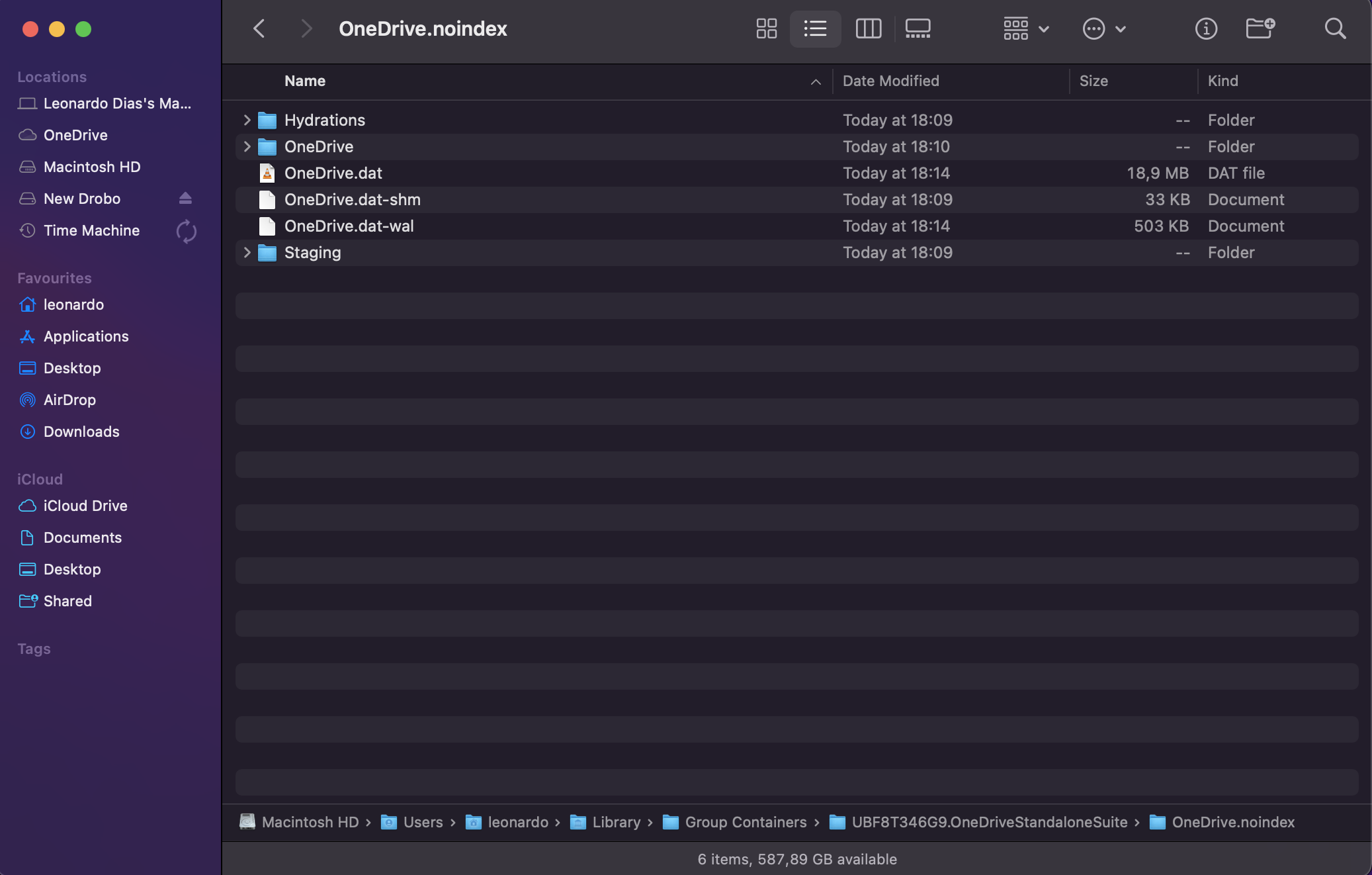Go to Library in the path bar
This screenshot has width=1372, height=875.
(616, 822)
